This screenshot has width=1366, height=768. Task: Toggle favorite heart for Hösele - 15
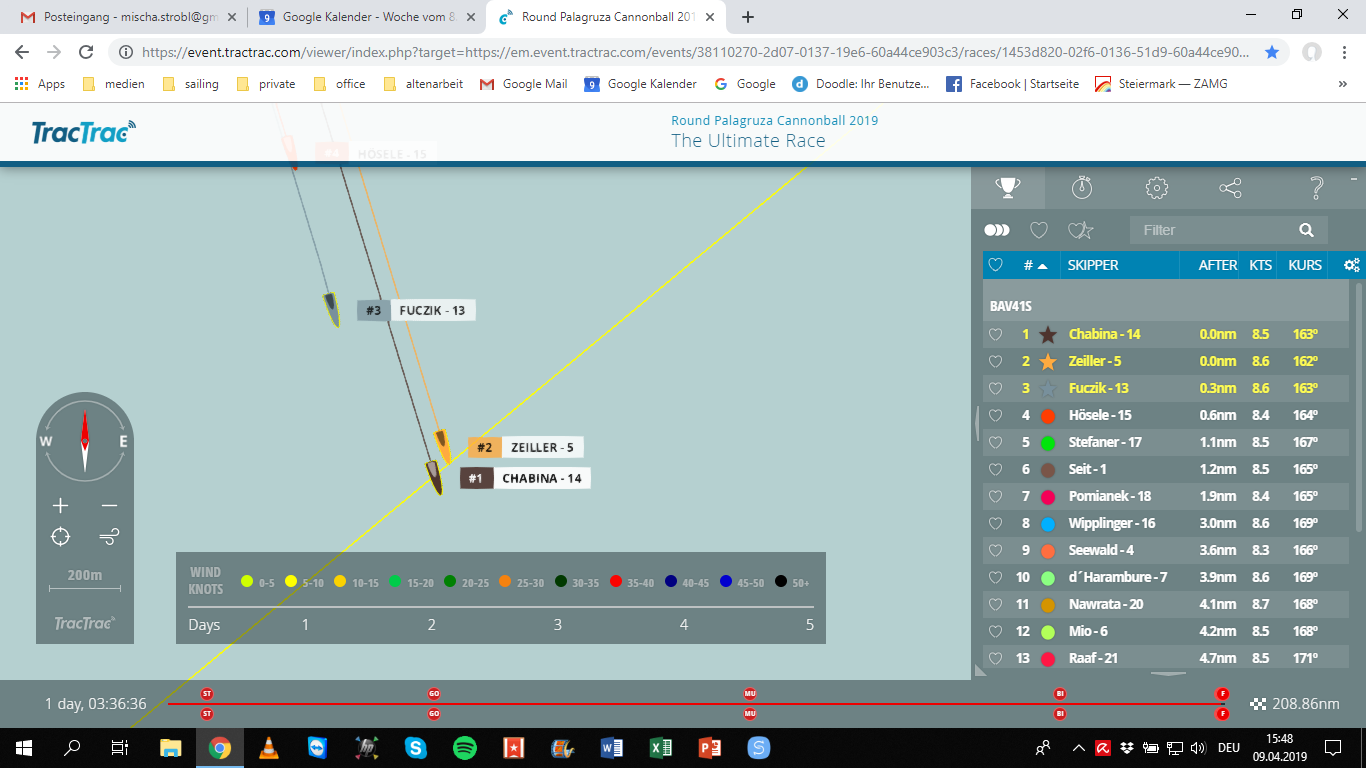[x=995, y=416]
